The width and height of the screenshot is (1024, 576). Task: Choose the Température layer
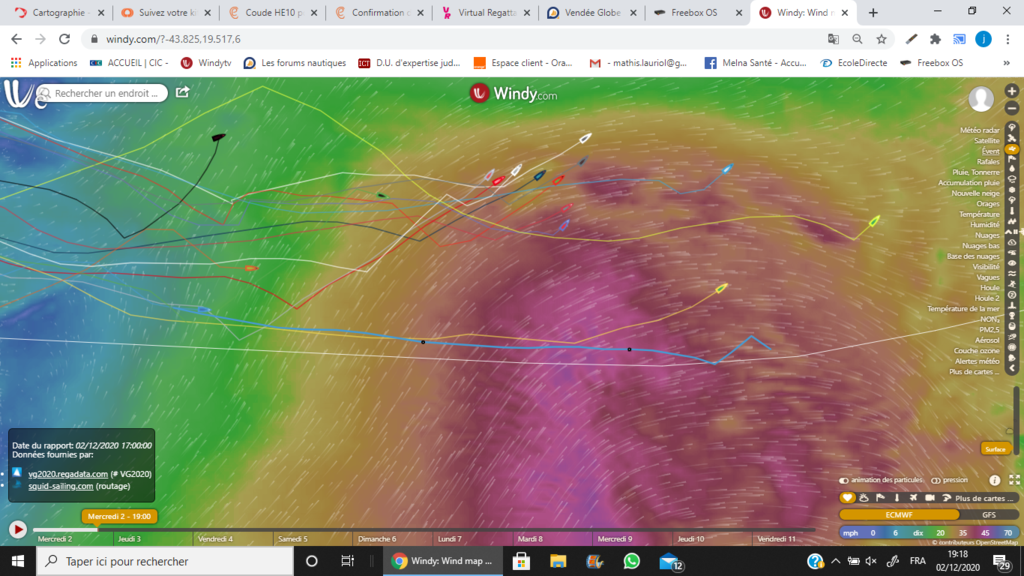click(x=979, y=214)
